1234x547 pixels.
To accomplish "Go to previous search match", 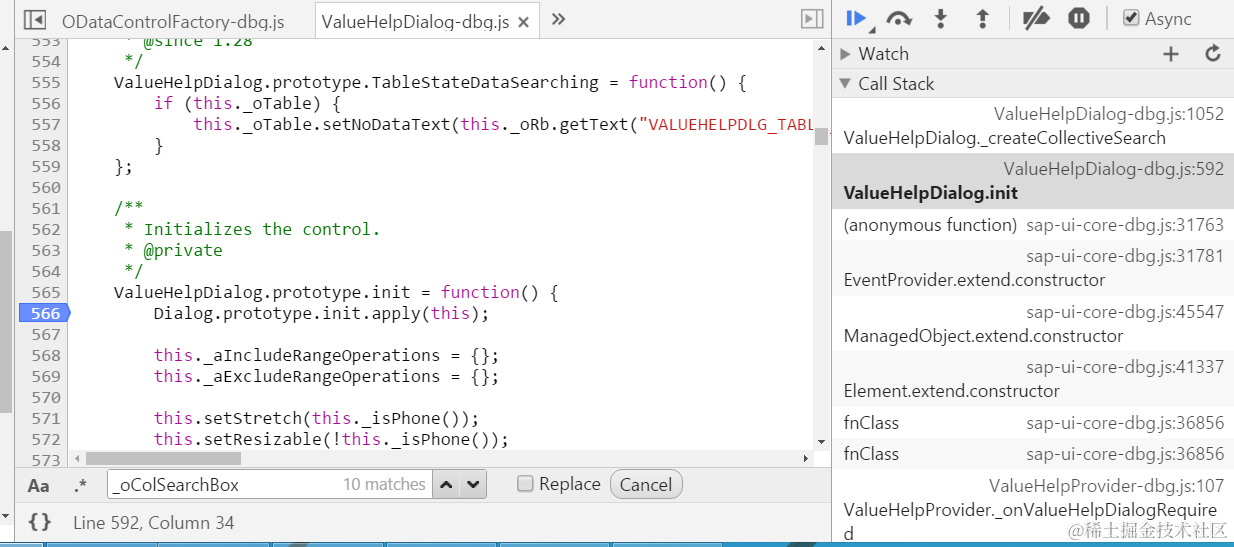I will (x=446, y=484).
